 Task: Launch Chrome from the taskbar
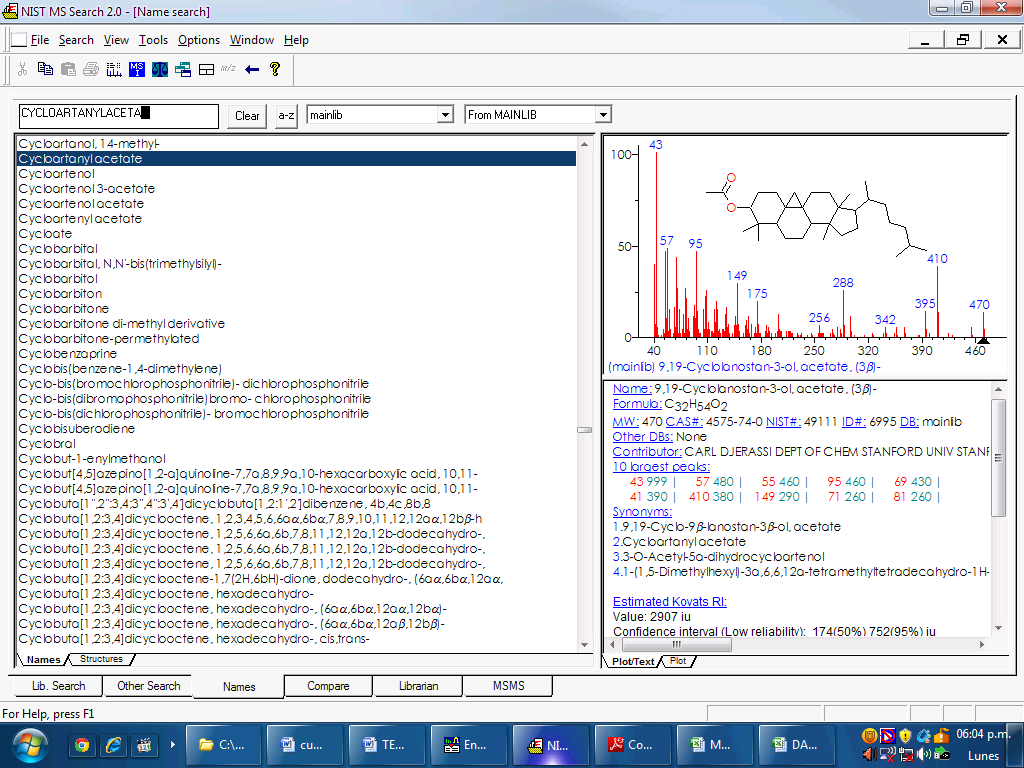[82, 745]
